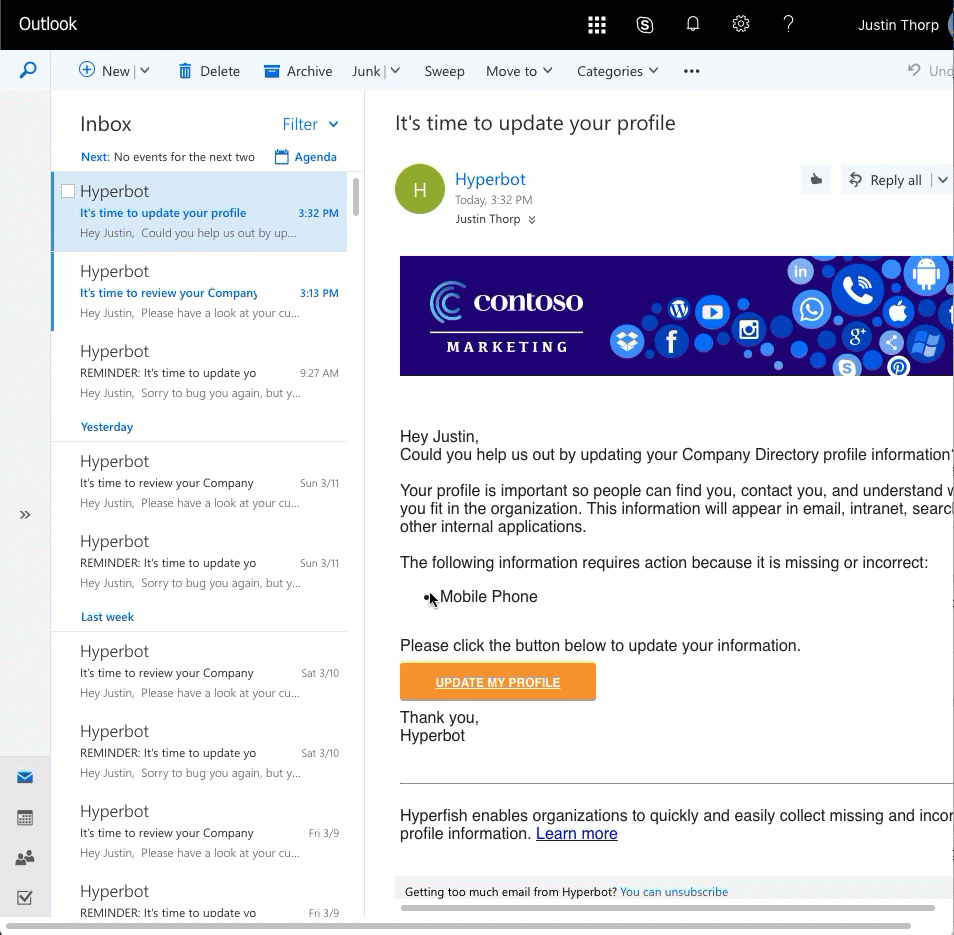This screenshot has height=935, width=954.
Task: Click the Contoso Marketing banner image
Action: [677, 316]
